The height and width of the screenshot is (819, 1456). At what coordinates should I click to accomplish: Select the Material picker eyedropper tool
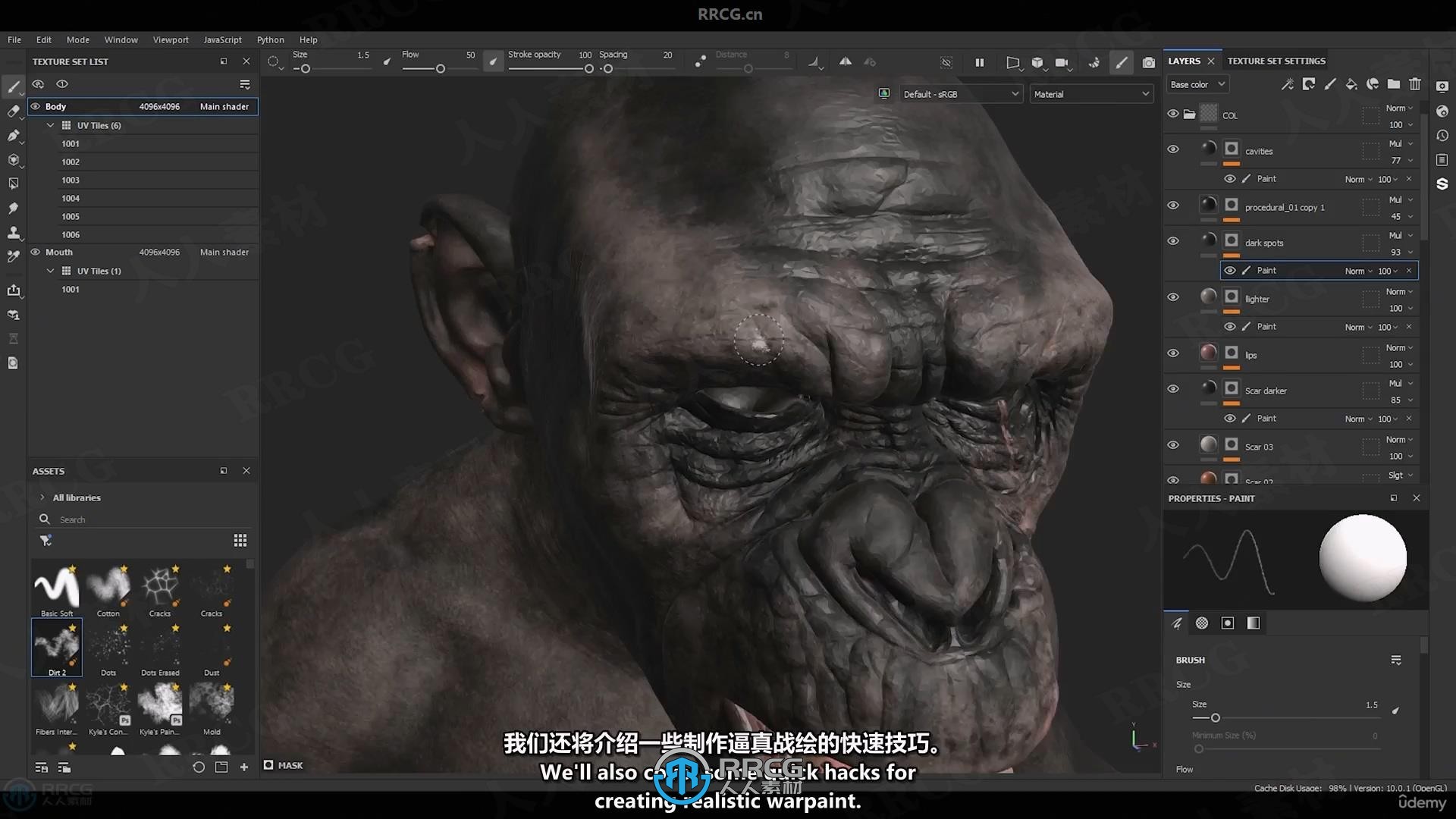tap(13, 257)
